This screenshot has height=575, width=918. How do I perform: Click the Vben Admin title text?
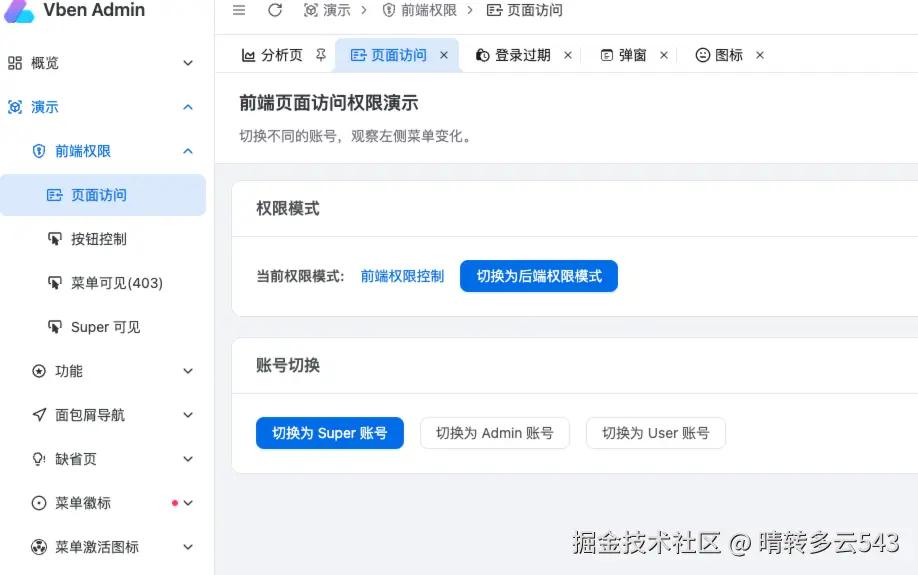(94, 10)
